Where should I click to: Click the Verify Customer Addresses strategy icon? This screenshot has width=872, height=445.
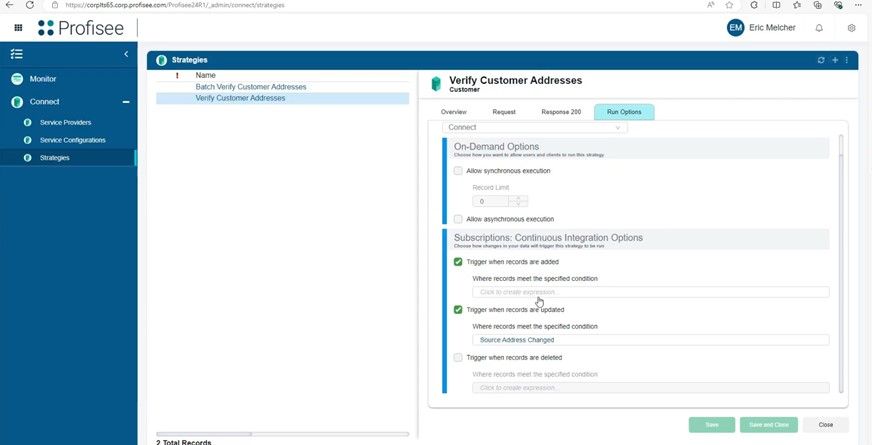click(x=436, y=84)
